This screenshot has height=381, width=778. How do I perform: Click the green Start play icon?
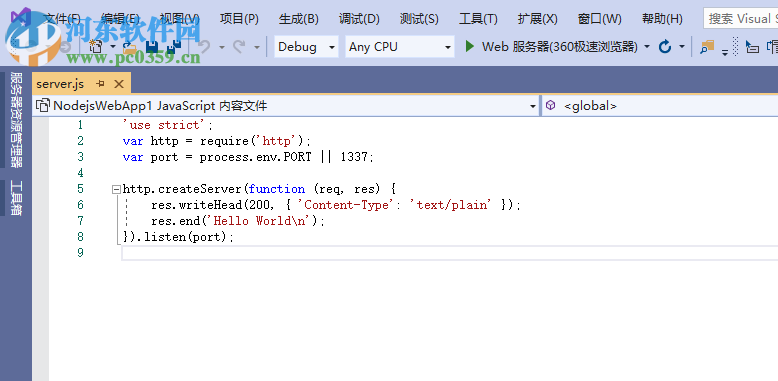click(469, 47)
